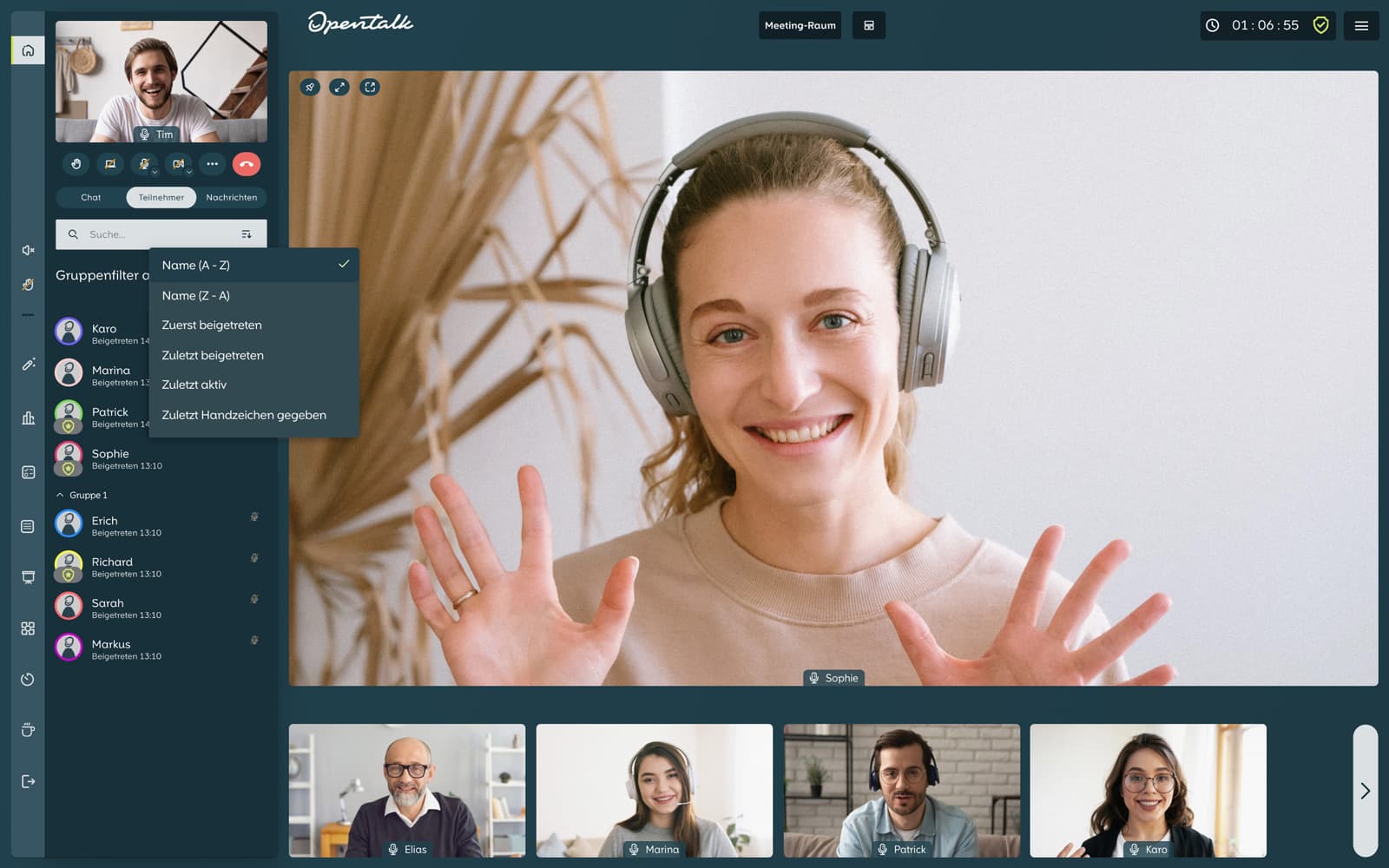Open the timer icon in left sidebar
1389x868 pixels.
[28, 680]
